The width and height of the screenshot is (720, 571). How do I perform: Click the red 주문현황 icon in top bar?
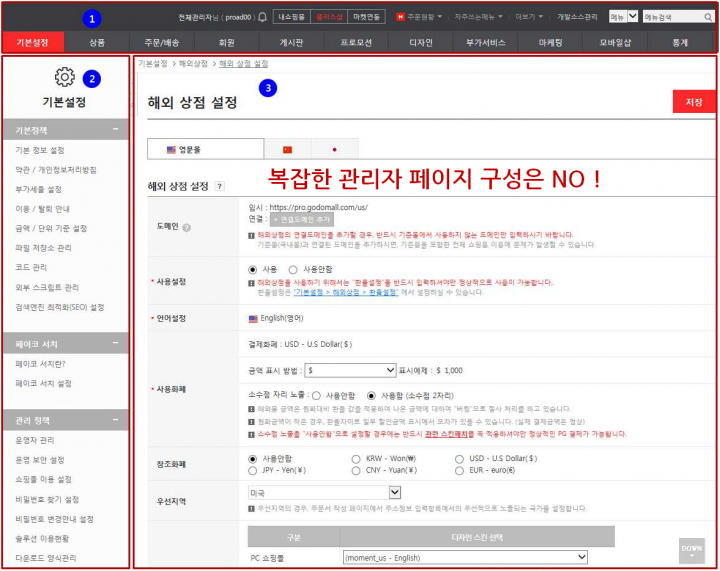(x=400, y=17)
